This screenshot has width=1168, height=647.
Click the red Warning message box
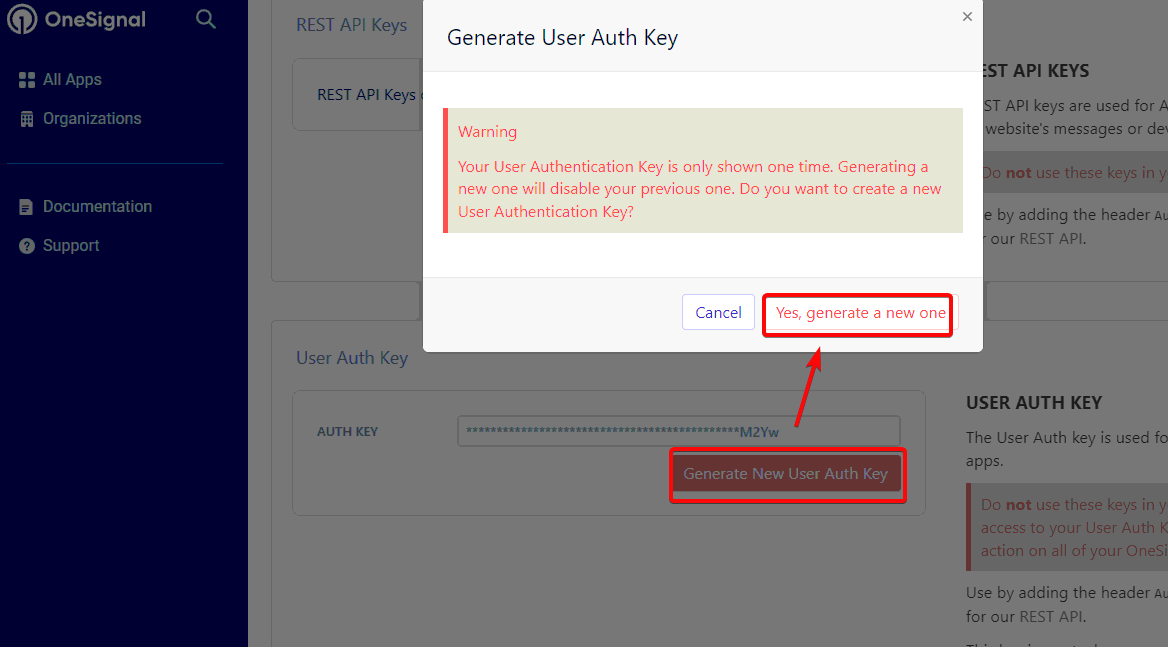click(x=702, y=170)
